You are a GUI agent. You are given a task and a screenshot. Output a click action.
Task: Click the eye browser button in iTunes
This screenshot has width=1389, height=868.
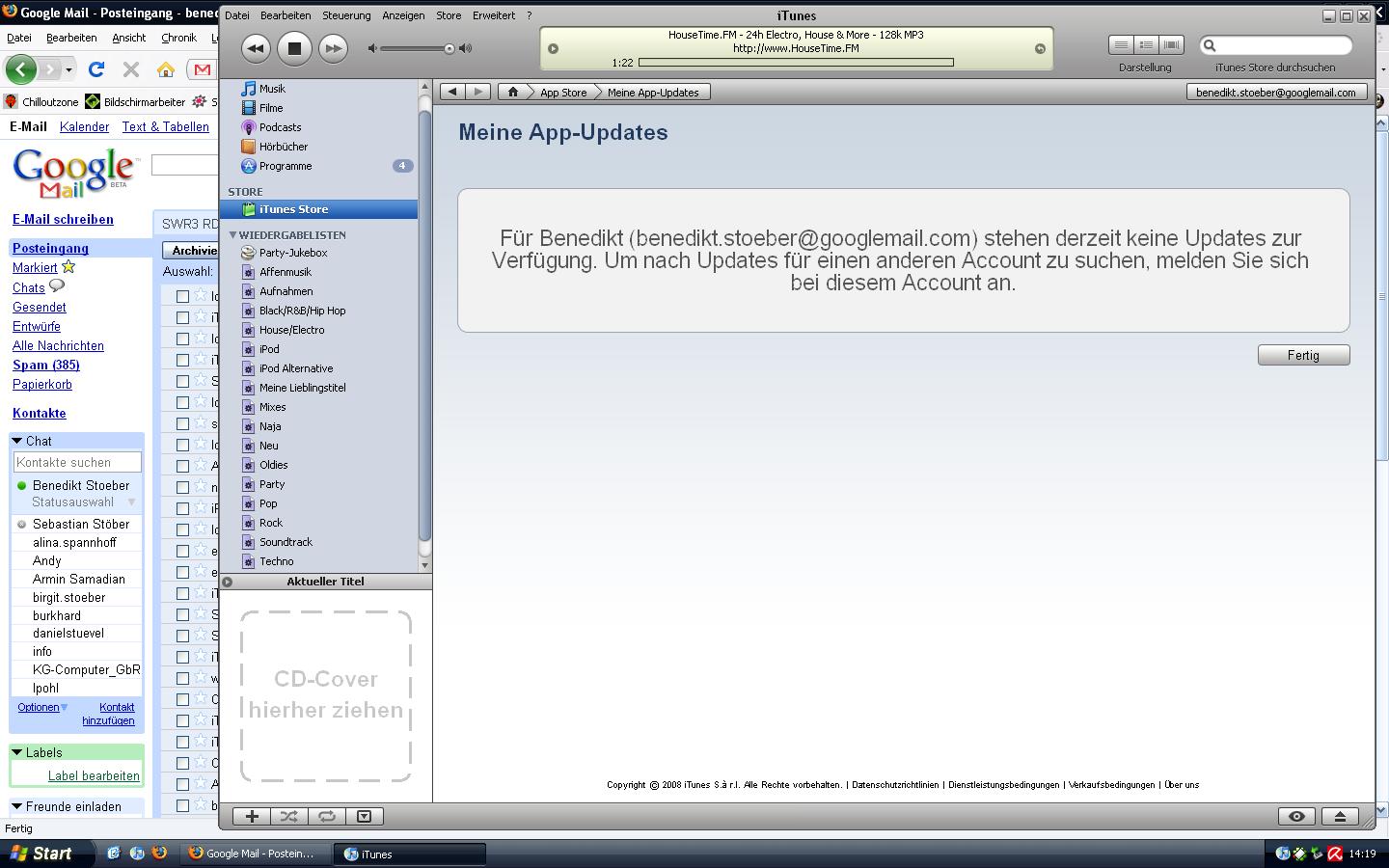tap(1296, 816)
